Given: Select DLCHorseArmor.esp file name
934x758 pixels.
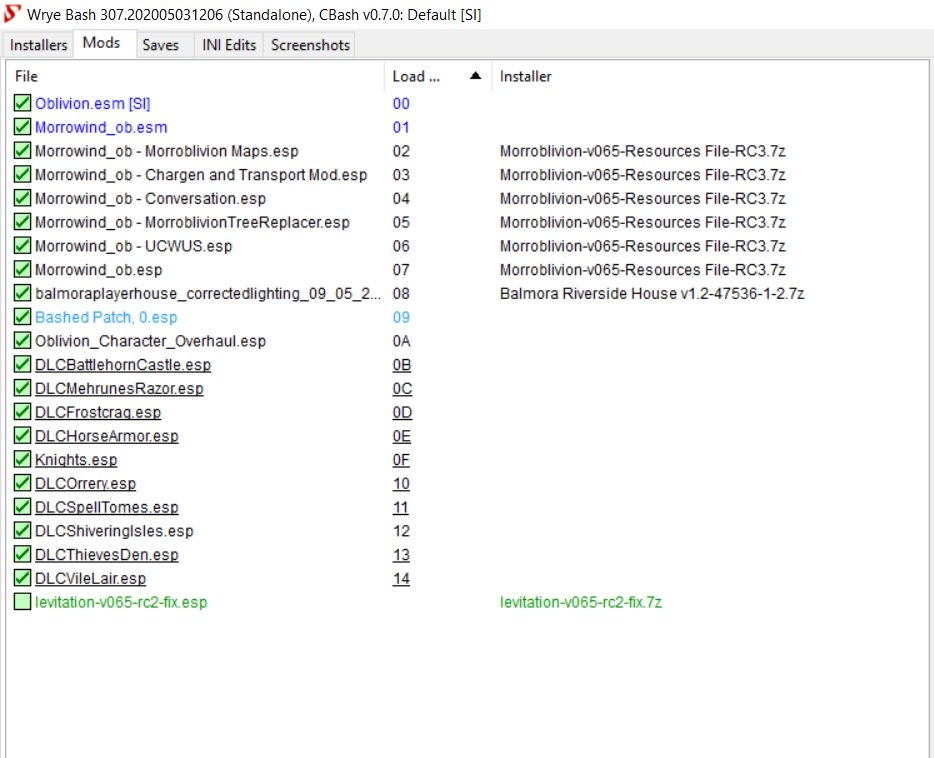Looking at the screenshot, I should [x=107, y=436].
